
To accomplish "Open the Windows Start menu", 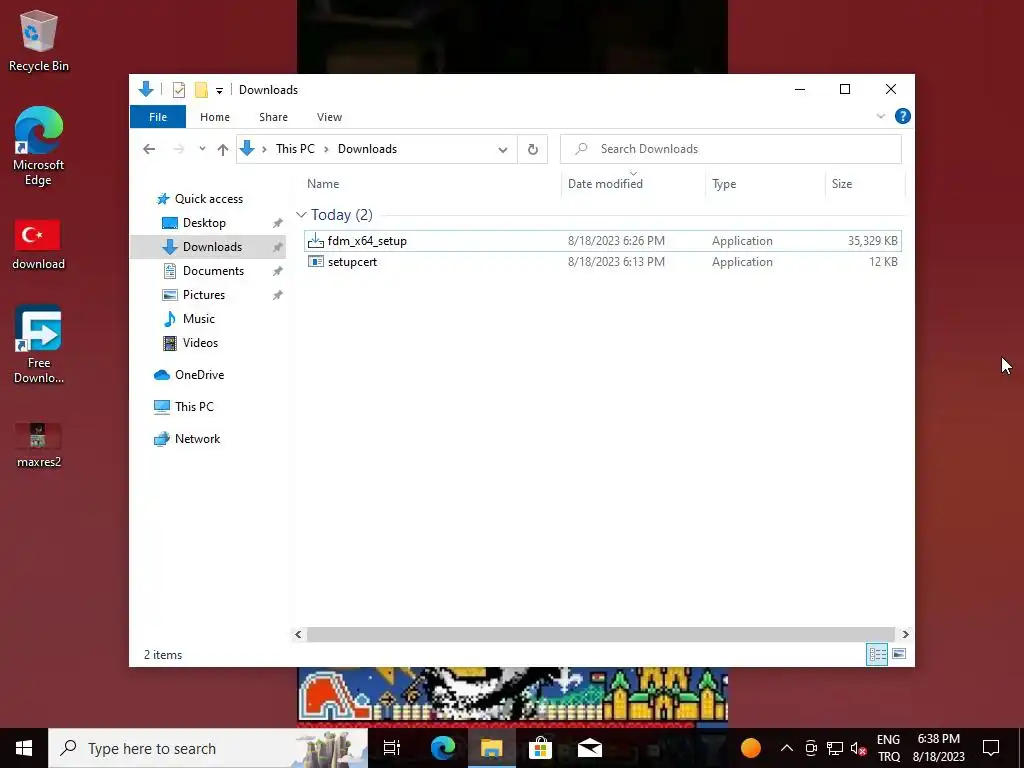I will (24, 748).
